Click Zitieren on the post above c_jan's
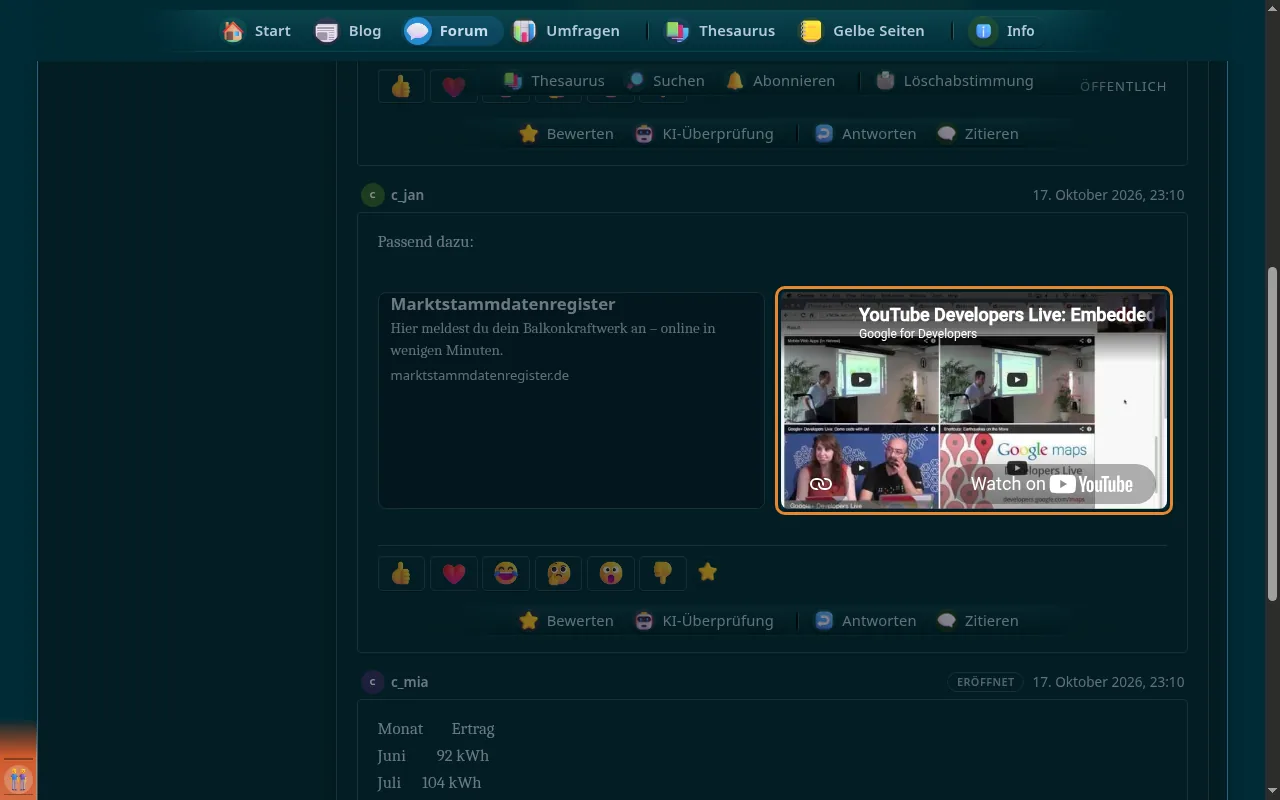Image resolution: width=1280 pixels, height=800 pixels. [978, 134]
